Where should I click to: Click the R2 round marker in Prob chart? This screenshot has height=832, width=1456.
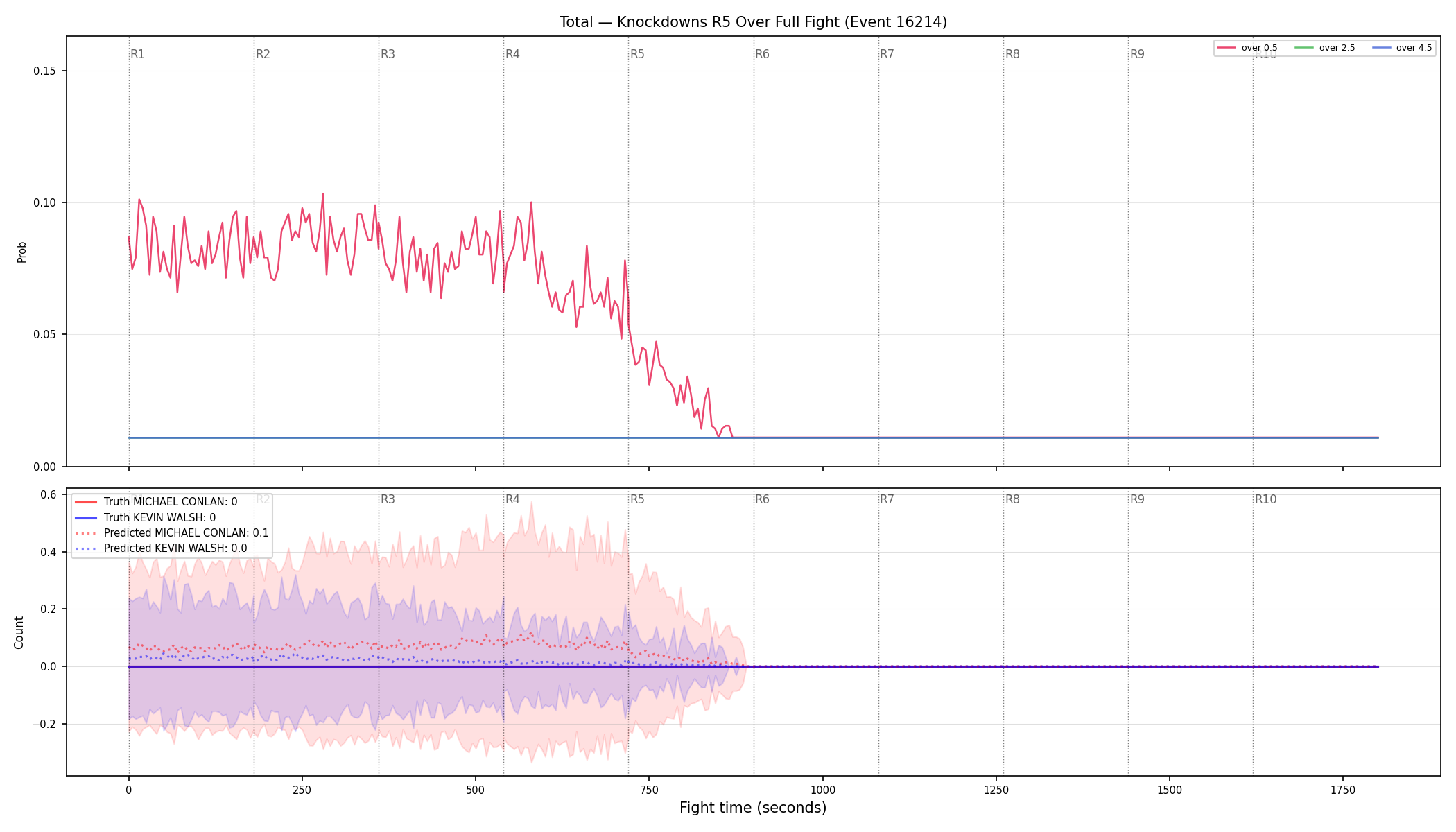coord(263,54)
